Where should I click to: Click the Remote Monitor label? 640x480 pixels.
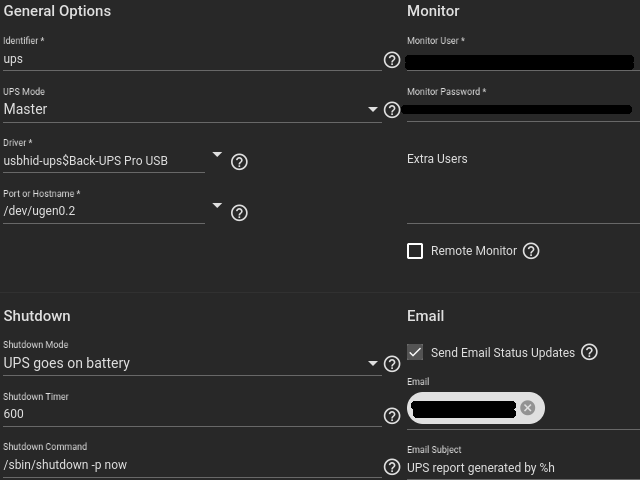tap(474, 251)
